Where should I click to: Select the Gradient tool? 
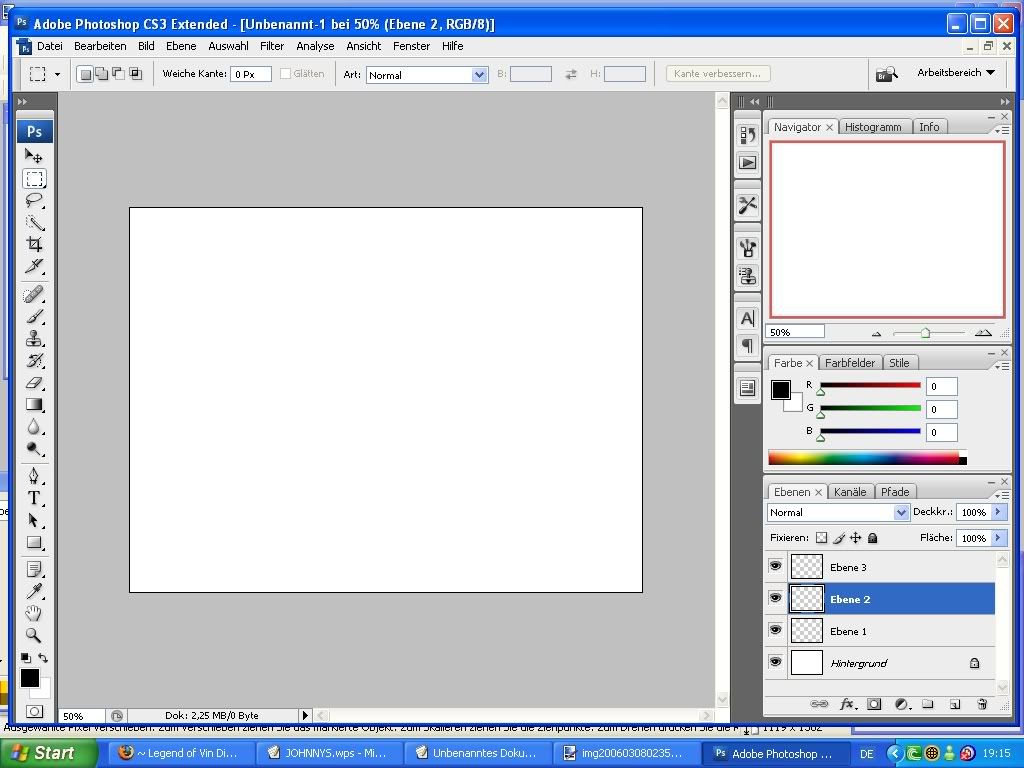click(x=34, y=405)
